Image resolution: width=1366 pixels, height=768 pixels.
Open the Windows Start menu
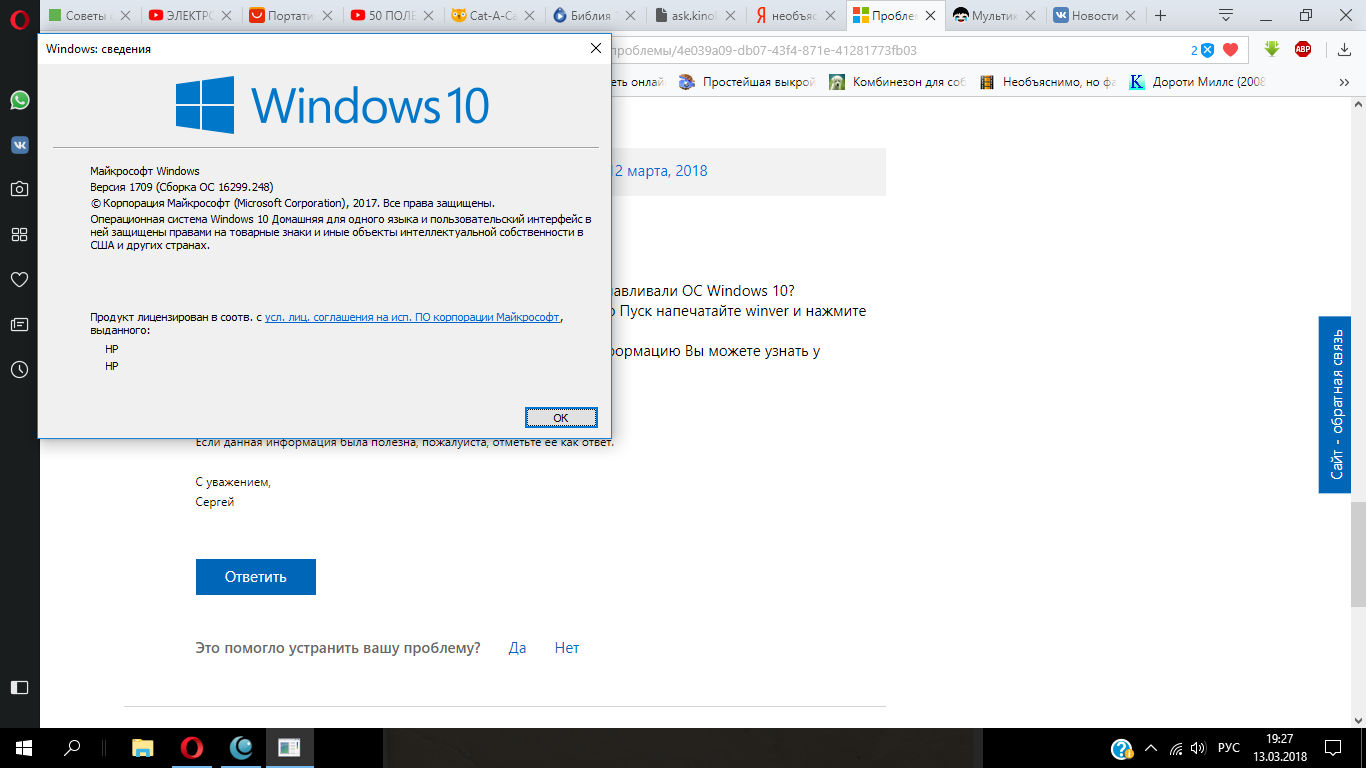(x=24, y=747)
